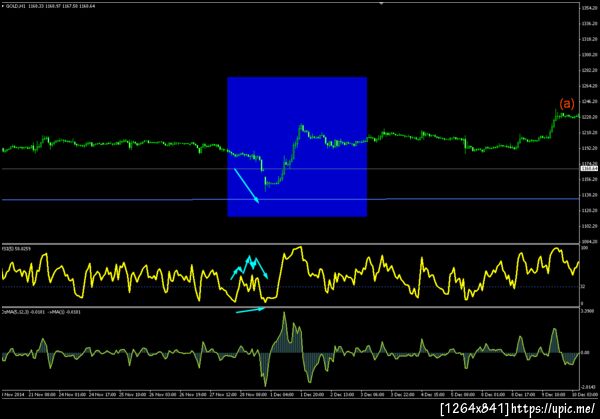Select the blue horizontal support line
This screenshot has height=419, width=600.
tap(290, 199)
